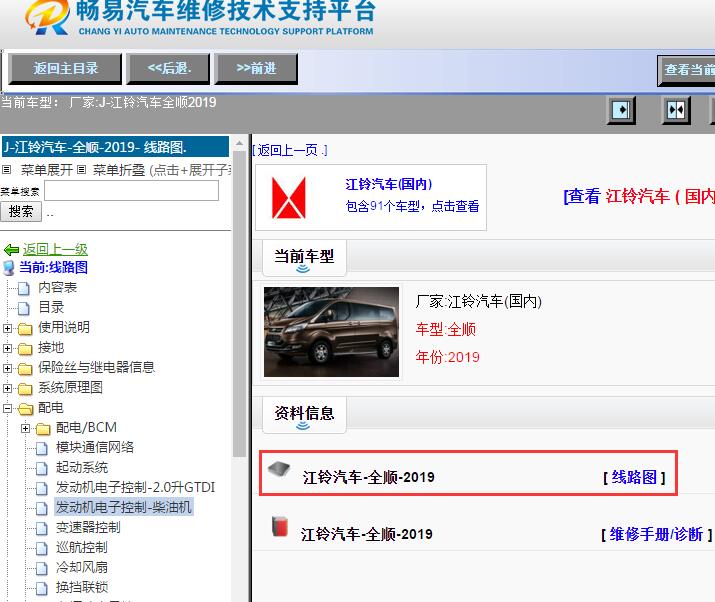Viewport: 715px width, 602px height.
Task: Go back with the <<后退 button
Action: (x=168, y=69)
